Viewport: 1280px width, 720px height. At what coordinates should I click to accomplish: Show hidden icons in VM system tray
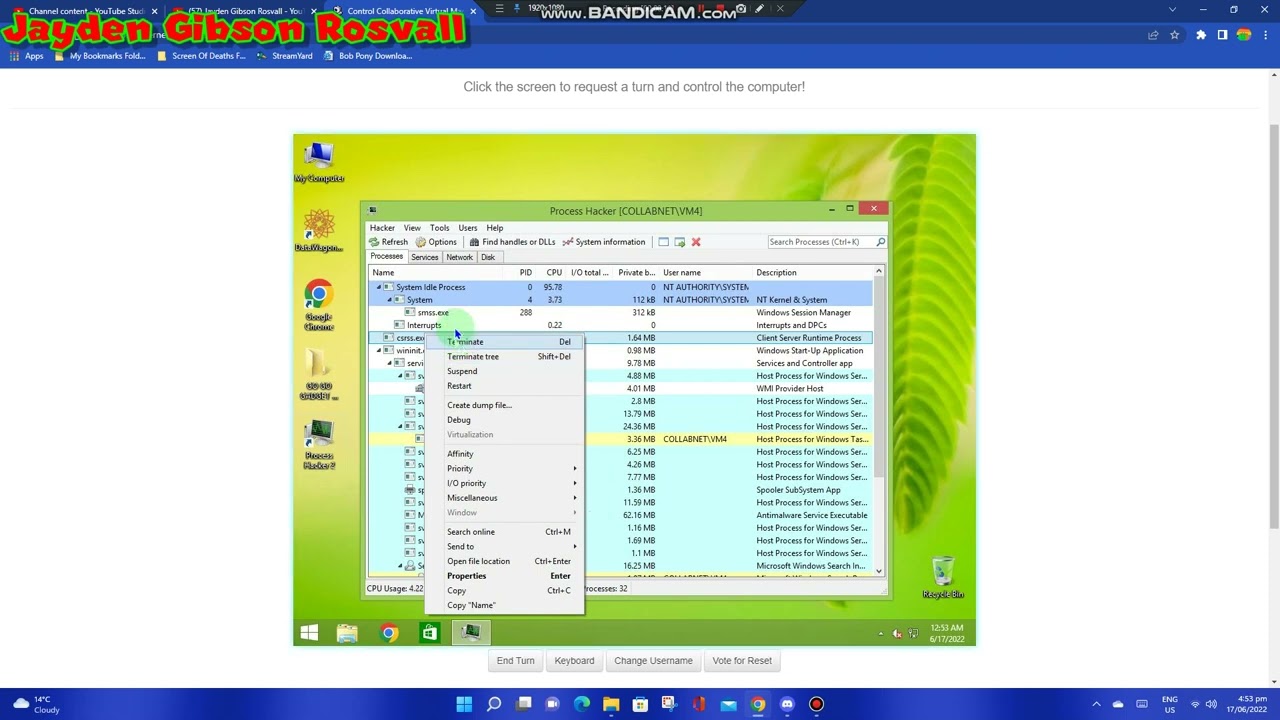click(x=880, y=634)
